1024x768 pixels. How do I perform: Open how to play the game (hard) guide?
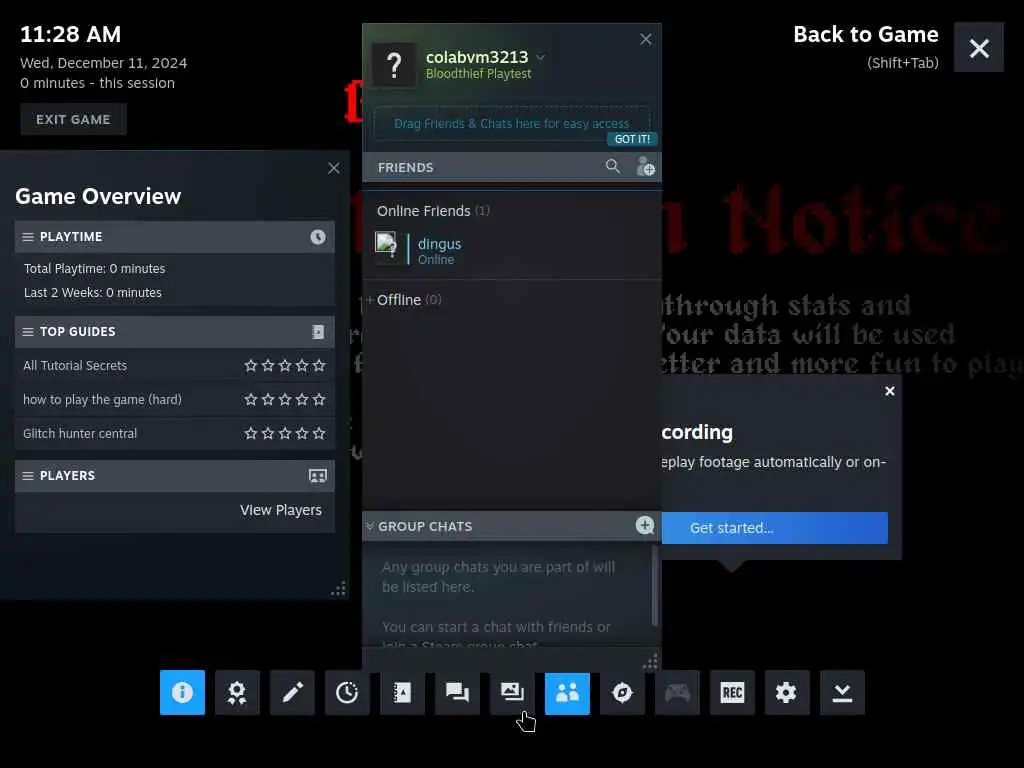coord(103,400)
